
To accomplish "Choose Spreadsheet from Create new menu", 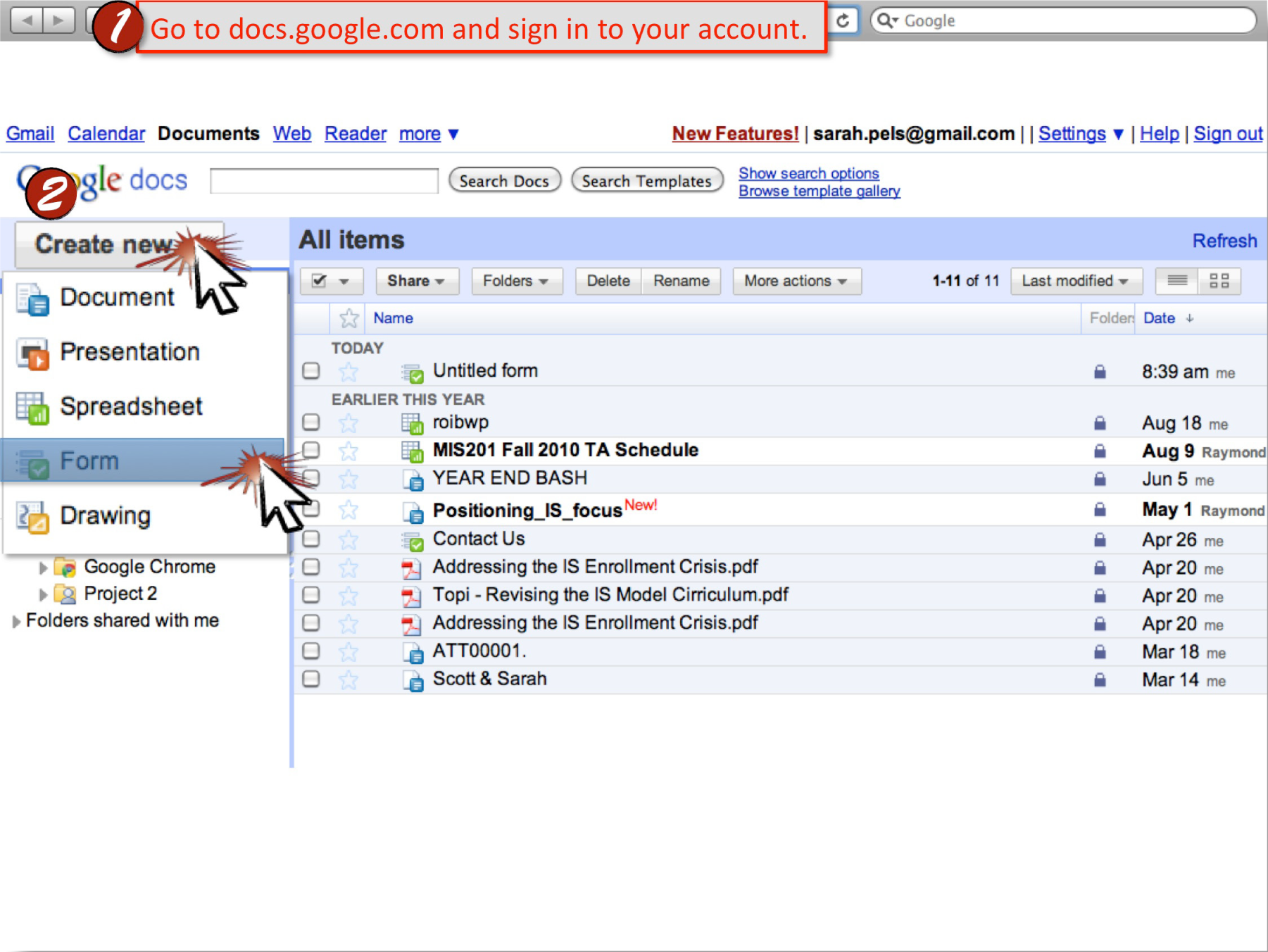I will [145, 407].
